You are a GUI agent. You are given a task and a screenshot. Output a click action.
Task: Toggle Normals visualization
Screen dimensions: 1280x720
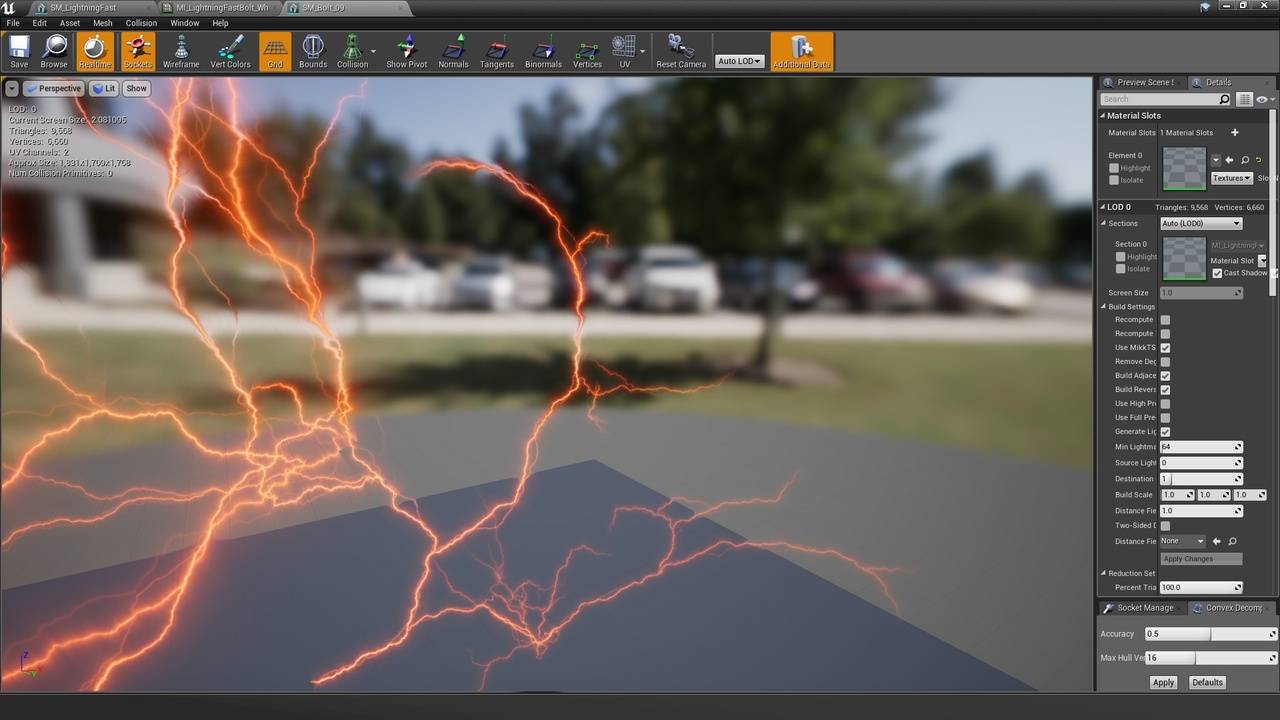453,51
